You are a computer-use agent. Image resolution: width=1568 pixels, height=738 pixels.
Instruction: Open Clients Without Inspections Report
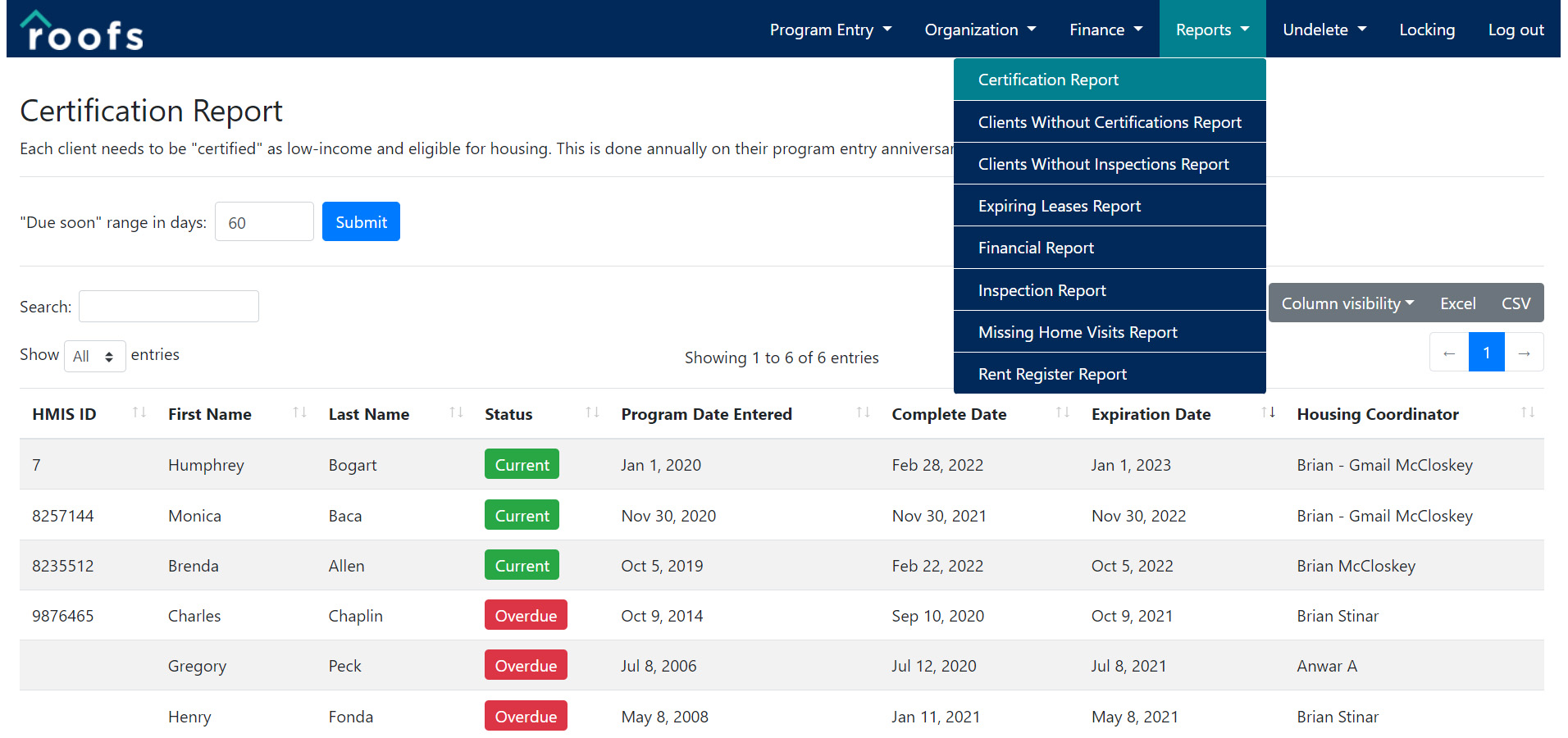[1110, 164]
